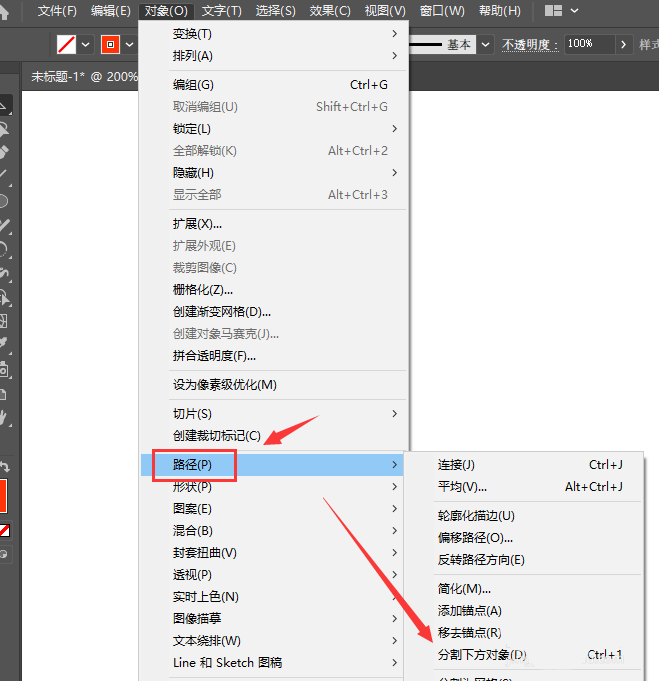Click 偏移路径(O)... in the Path submenu

click(x=475, y=538)
